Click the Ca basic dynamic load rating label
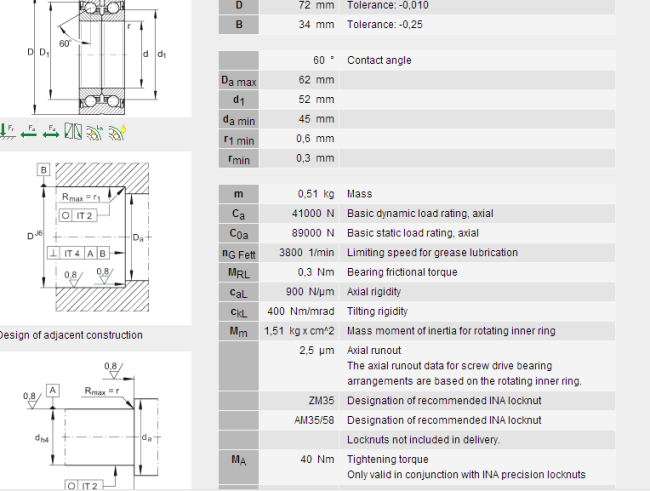This screenshot has height=491, width=650. tap(238, 214)
